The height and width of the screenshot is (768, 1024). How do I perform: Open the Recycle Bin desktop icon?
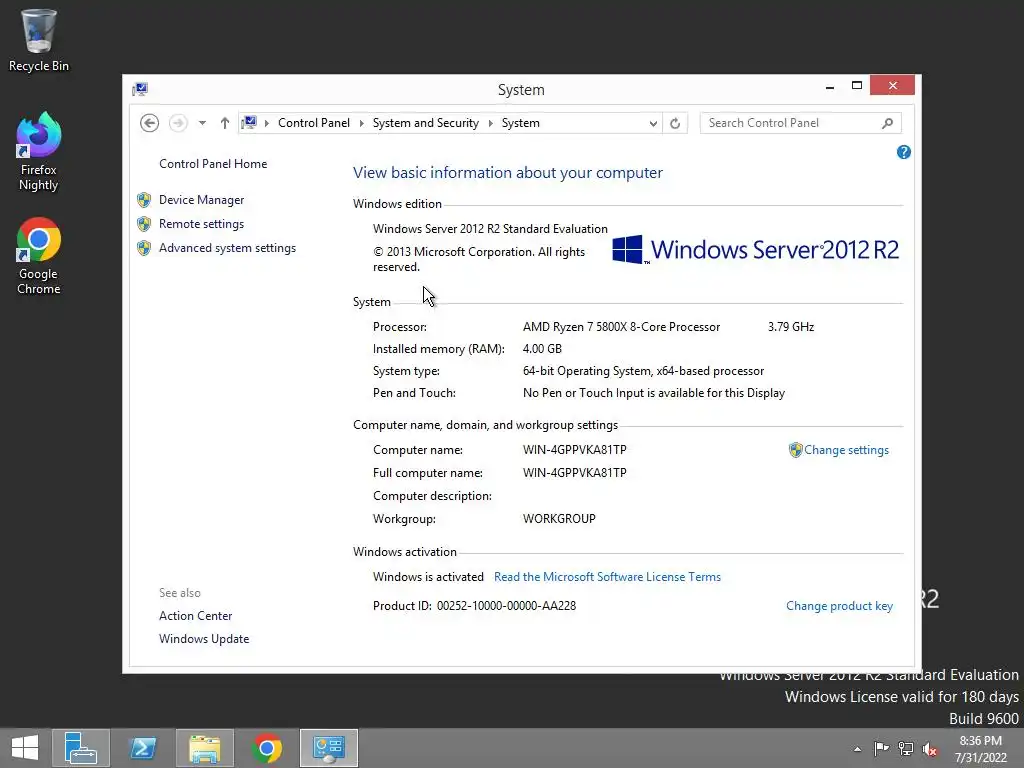pyautogui.click(x=39, y=40)
